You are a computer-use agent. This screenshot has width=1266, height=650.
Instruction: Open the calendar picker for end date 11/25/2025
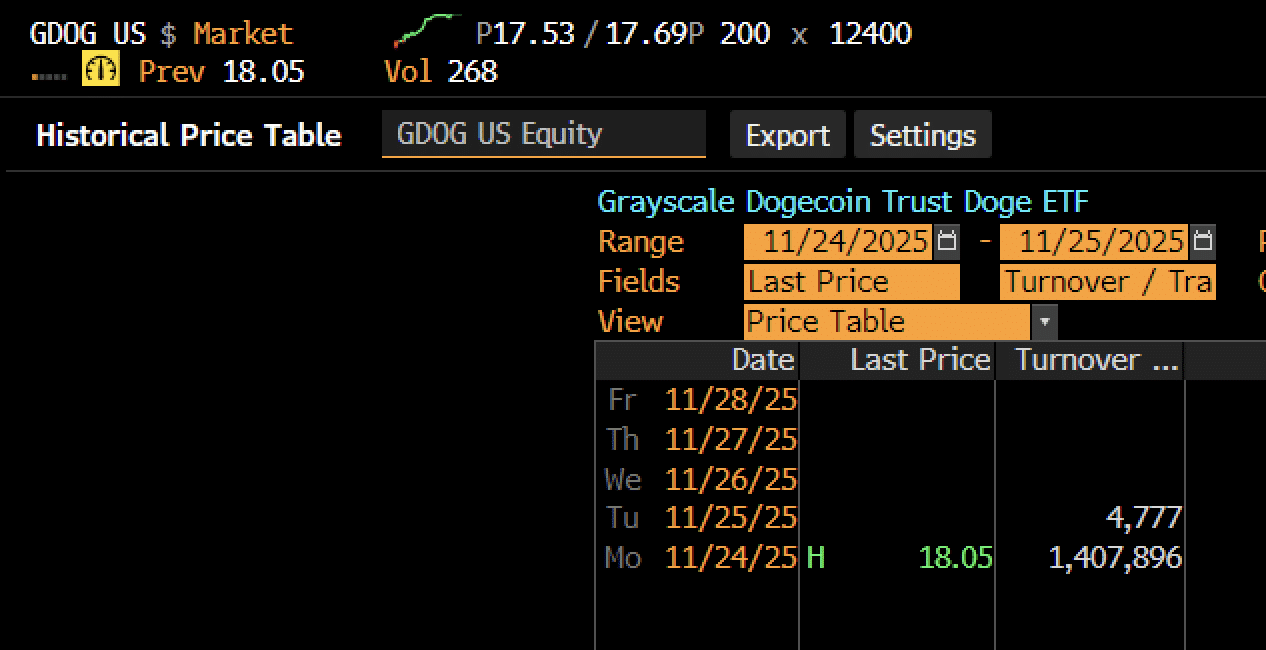(x=1203, y=242)
